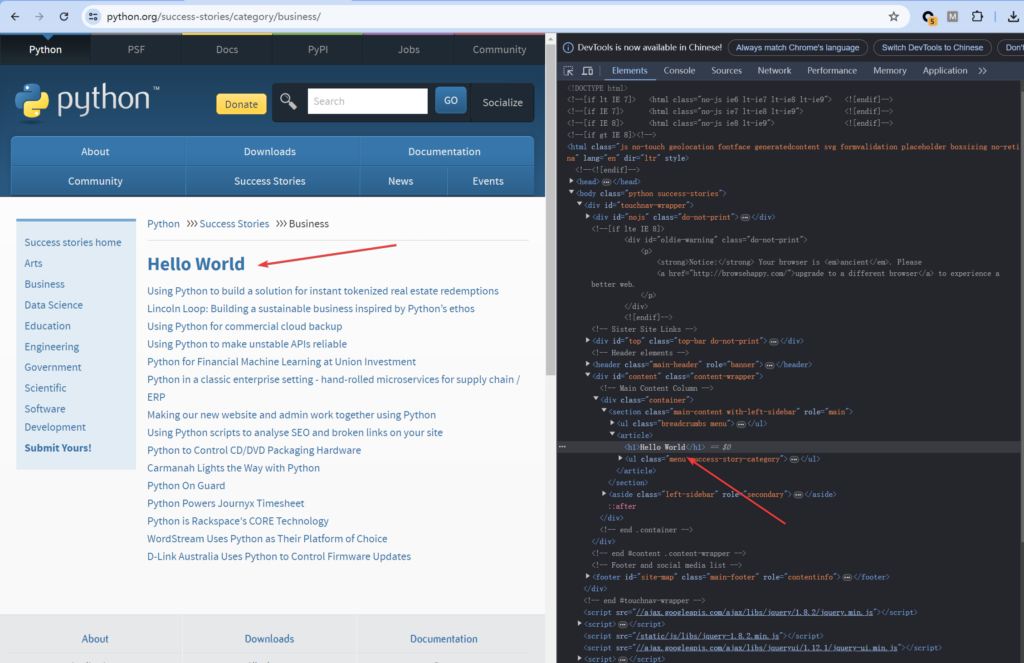
Task: Open 'Using Python for commercial cloud backup' link
Action: click(x=244, y=326)
